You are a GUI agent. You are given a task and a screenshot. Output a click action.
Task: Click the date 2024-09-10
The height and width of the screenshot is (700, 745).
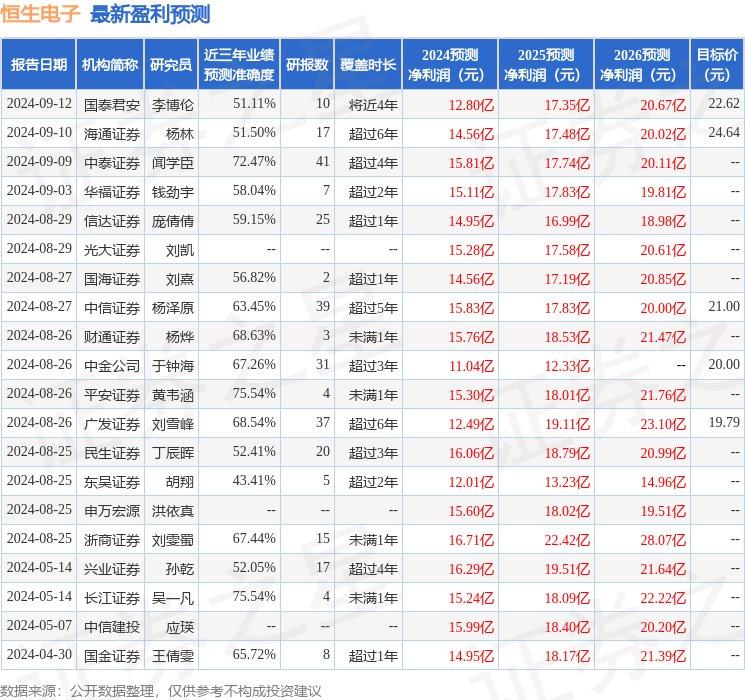(39, 132)
